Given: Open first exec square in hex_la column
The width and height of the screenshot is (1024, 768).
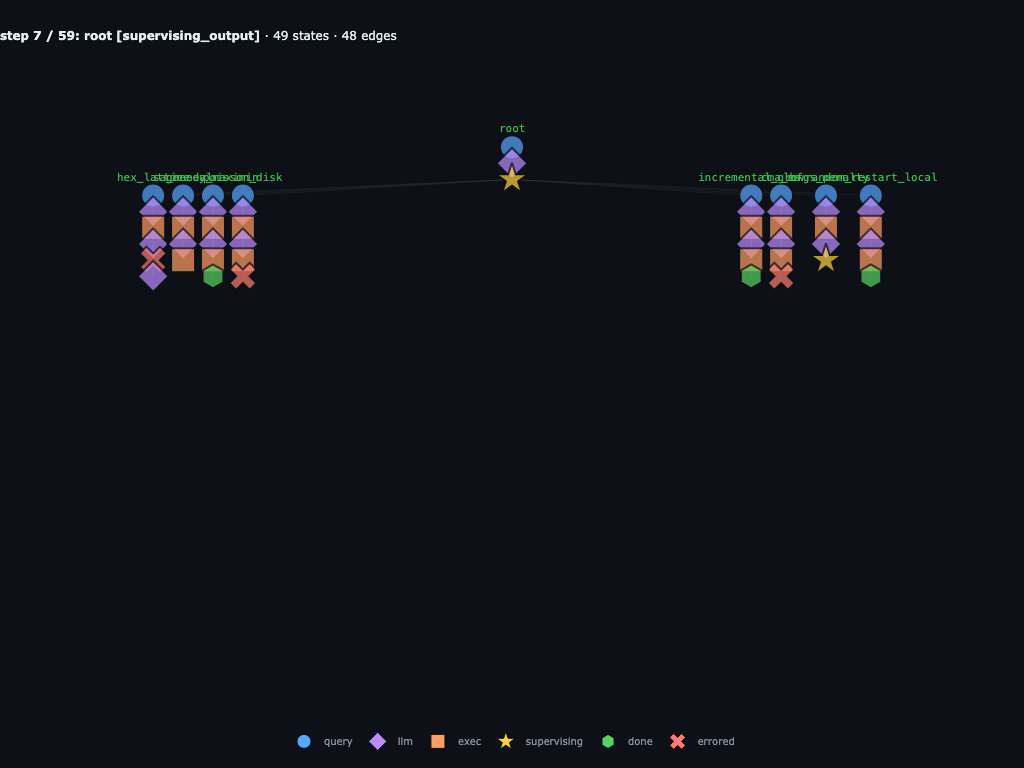Looking at the screenshot, I should (x=153, y=227).
